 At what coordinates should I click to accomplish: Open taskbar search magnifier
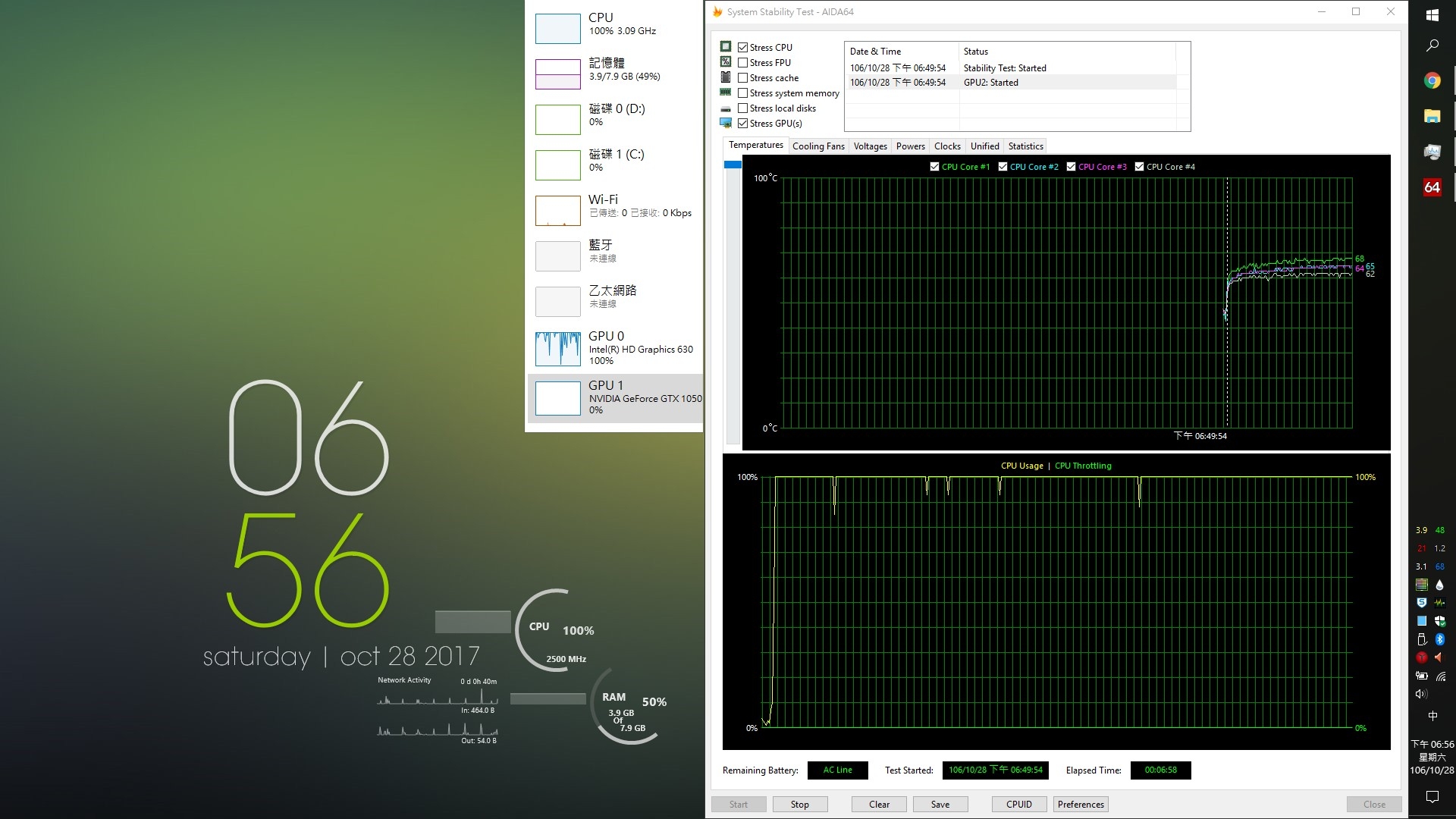(x=1432, y=45)
